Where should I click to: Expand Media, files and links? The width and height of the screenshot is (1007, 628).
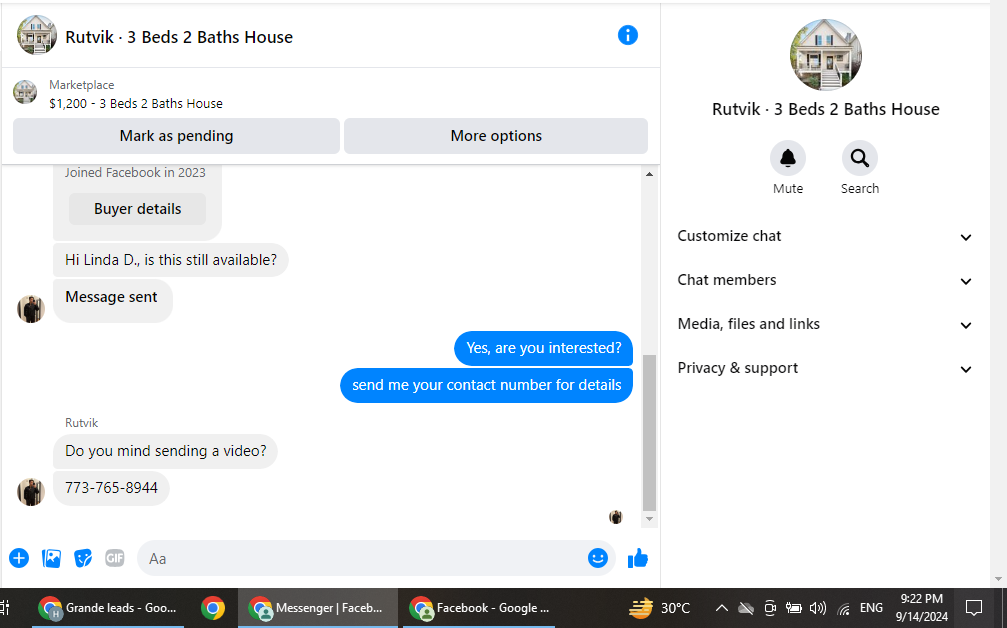point(825,324)
